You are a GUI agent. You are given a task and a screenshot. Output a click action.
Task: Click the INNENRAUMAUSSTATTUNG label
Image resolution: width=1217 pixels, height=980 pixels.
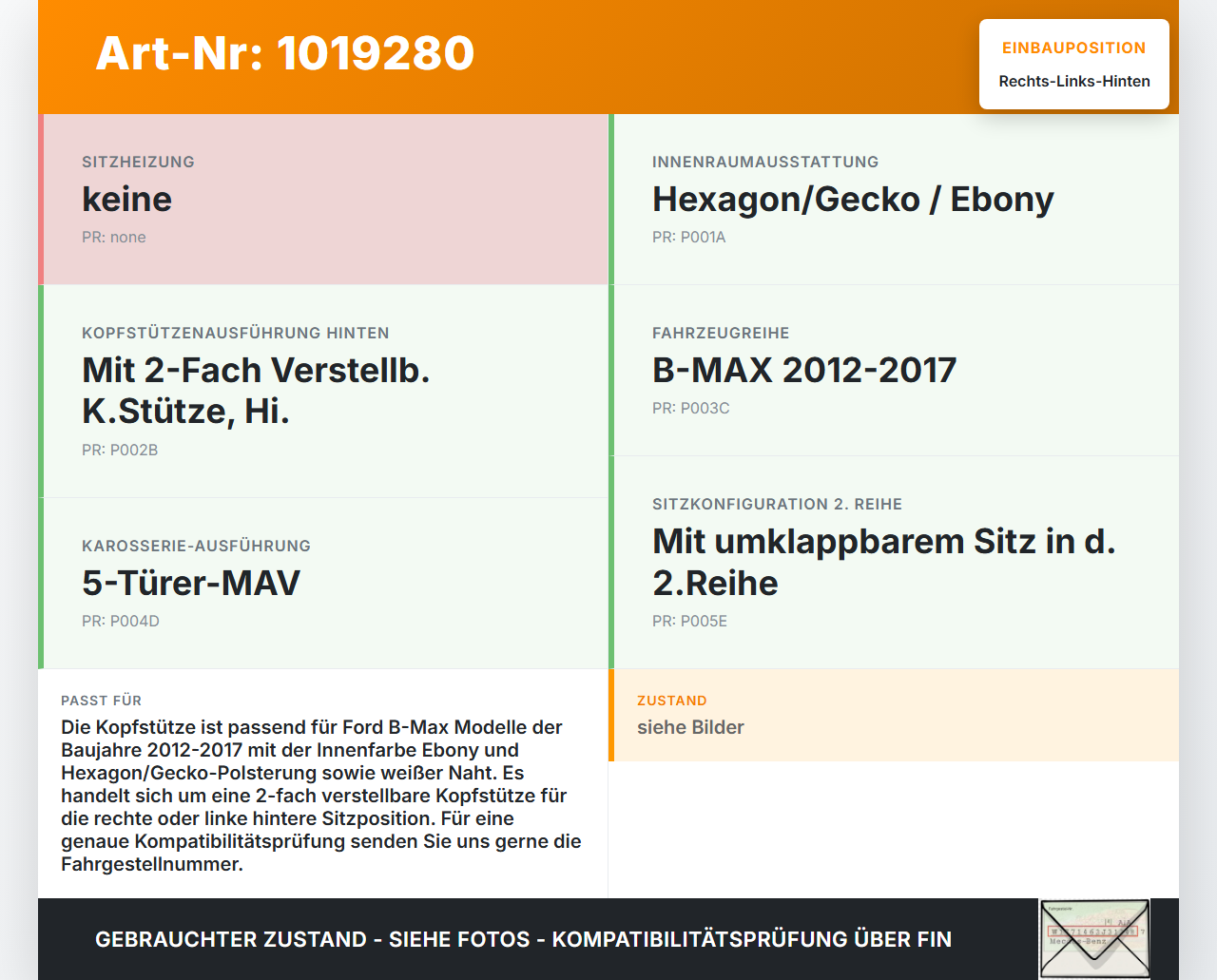pos(765,162)
